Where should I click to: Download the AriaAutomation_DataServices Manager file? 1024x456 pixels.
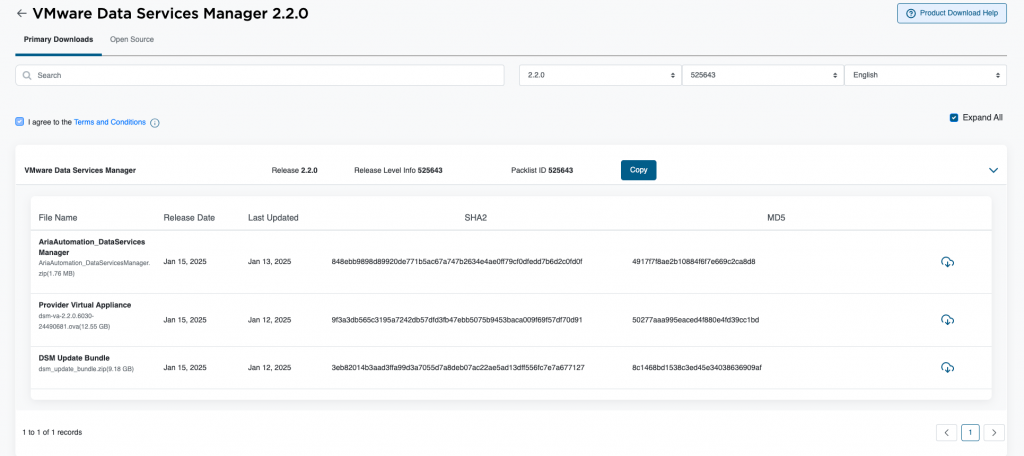947,262
